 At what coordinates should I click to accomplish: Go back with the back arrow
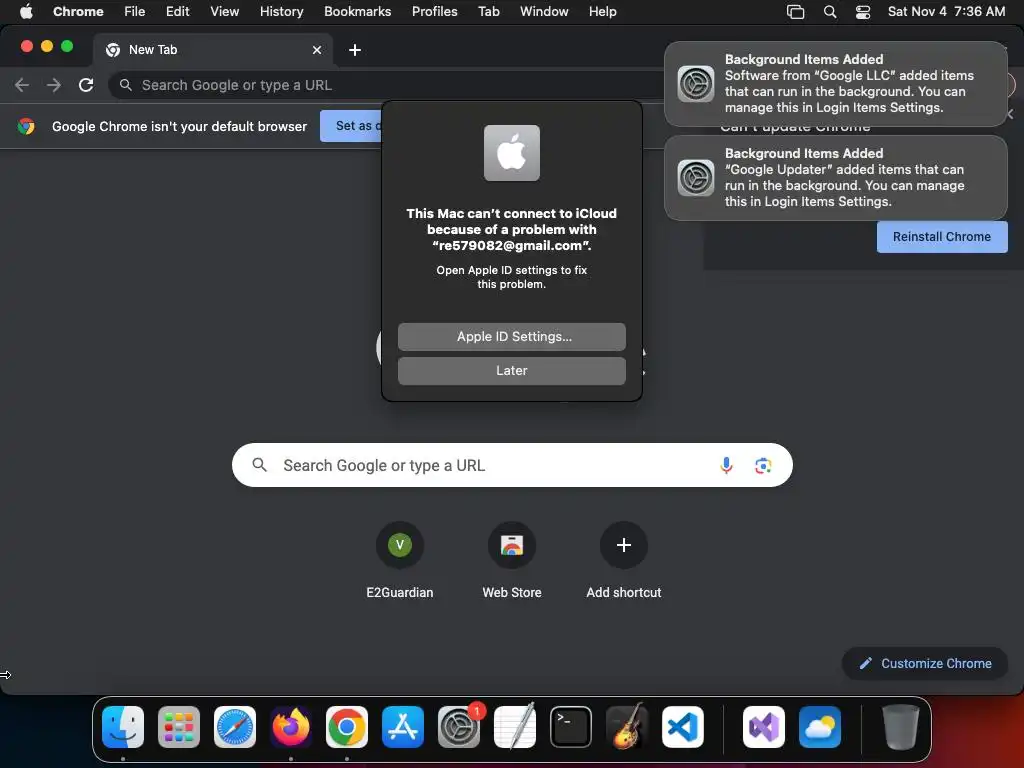22,85
